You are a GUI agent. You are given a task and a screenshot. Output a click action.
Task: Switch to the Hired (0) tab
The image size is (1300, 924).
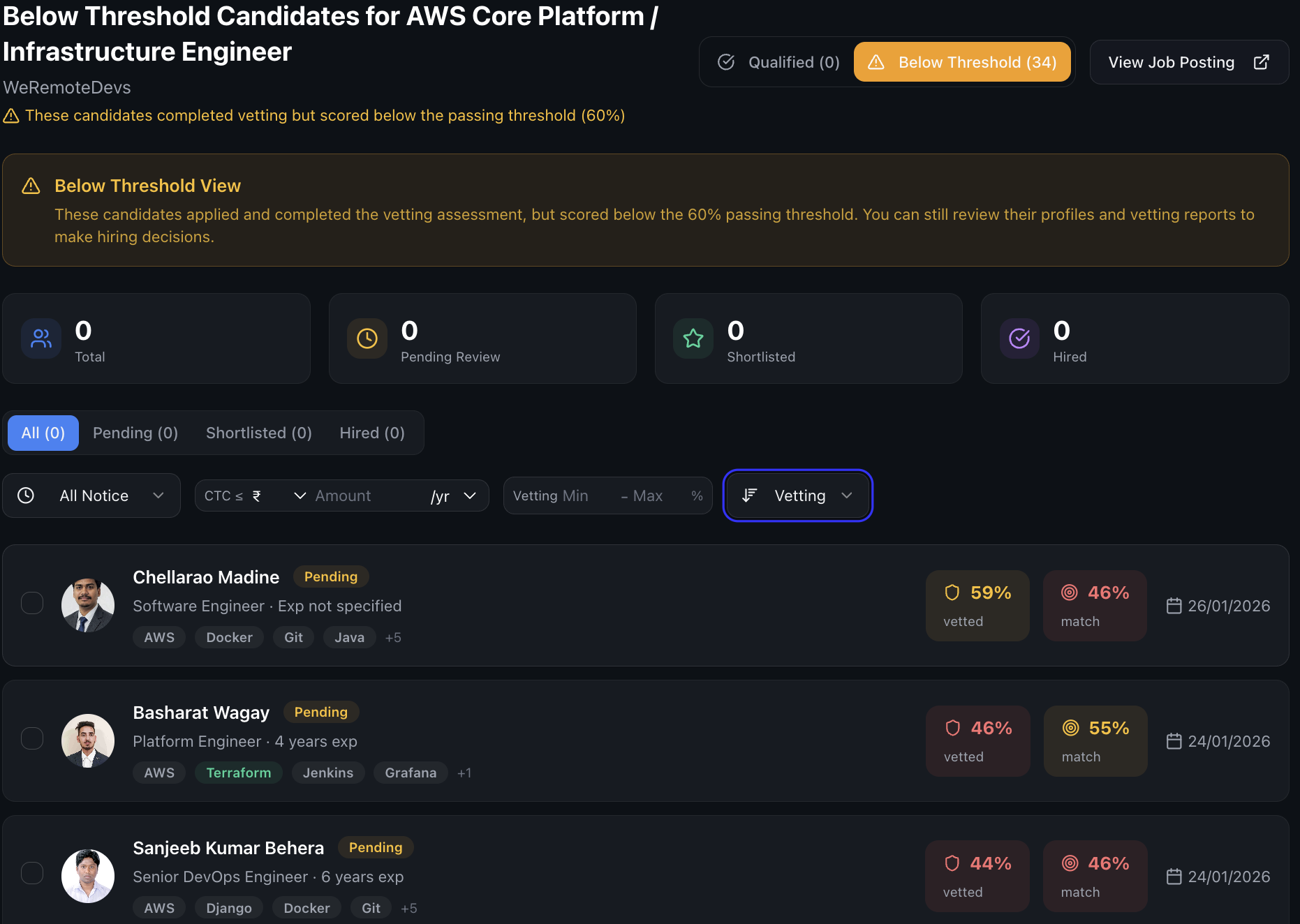[x=371, y=433]
